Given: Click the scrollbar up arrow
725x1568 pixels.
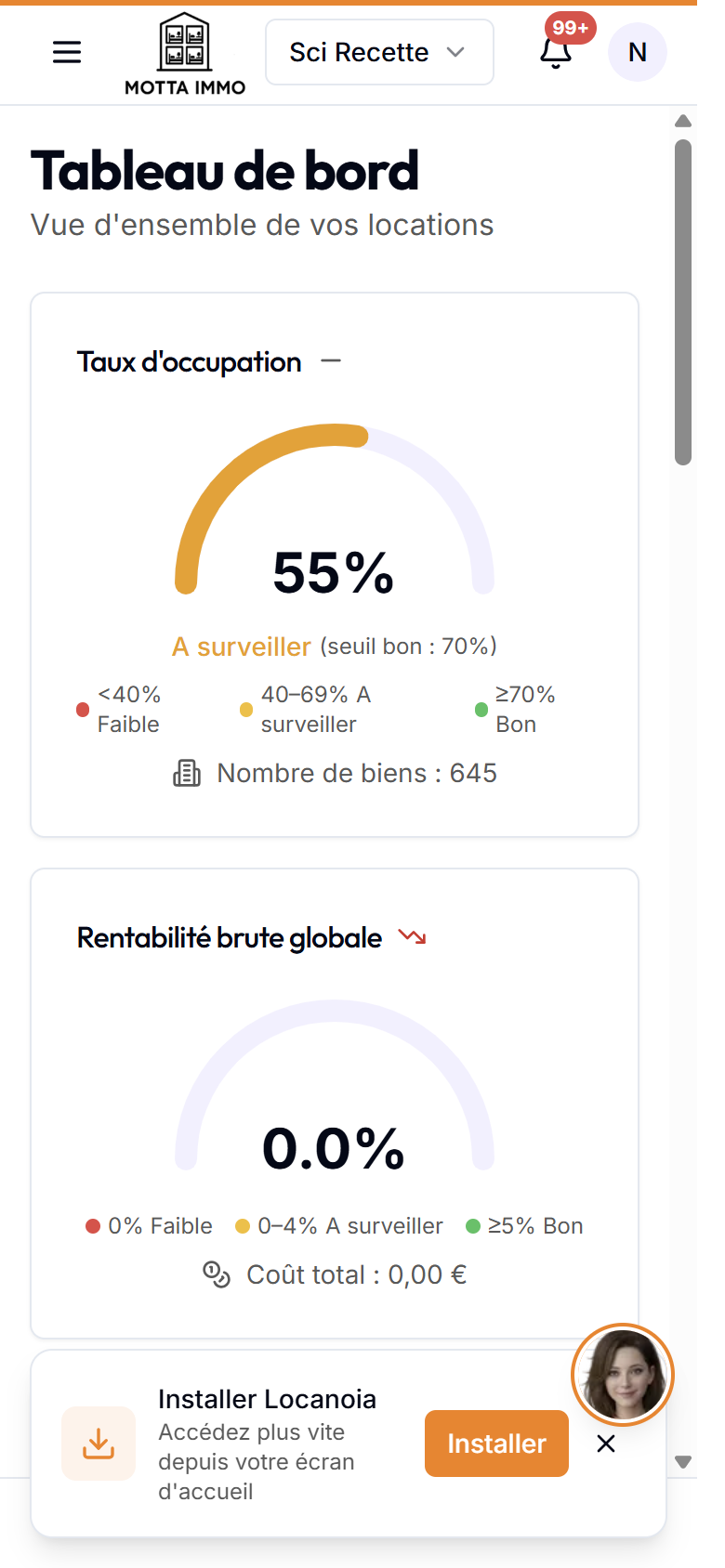Looking at the screenshot, I should 683,121.
